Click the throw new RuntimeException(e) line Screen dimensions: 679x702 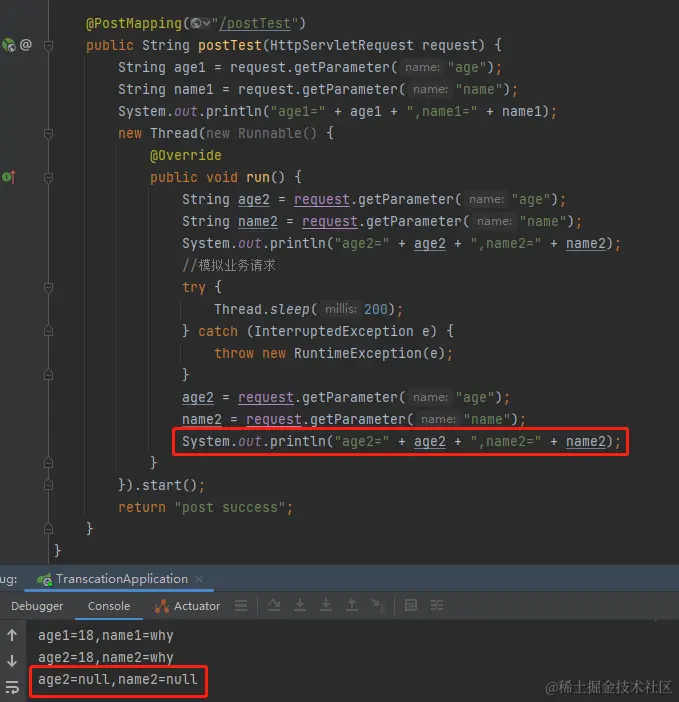[333, 353]
